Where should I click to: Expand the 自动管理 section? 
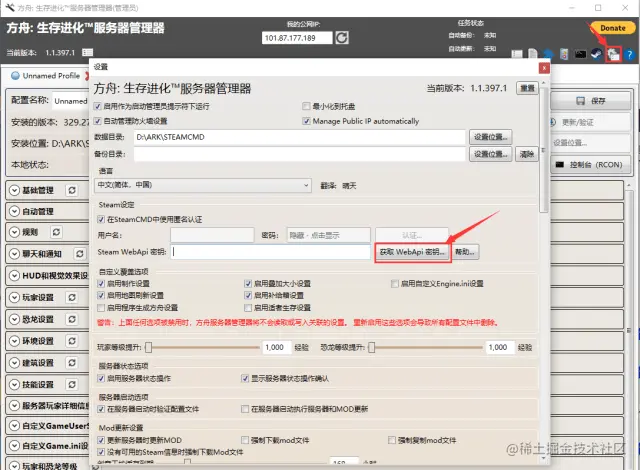pos(15,211)
